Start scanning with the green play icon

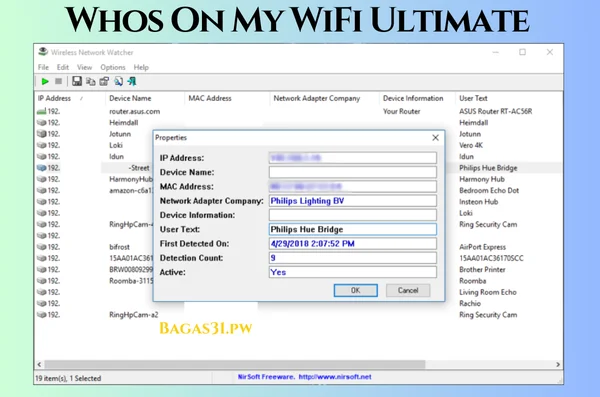45,81
